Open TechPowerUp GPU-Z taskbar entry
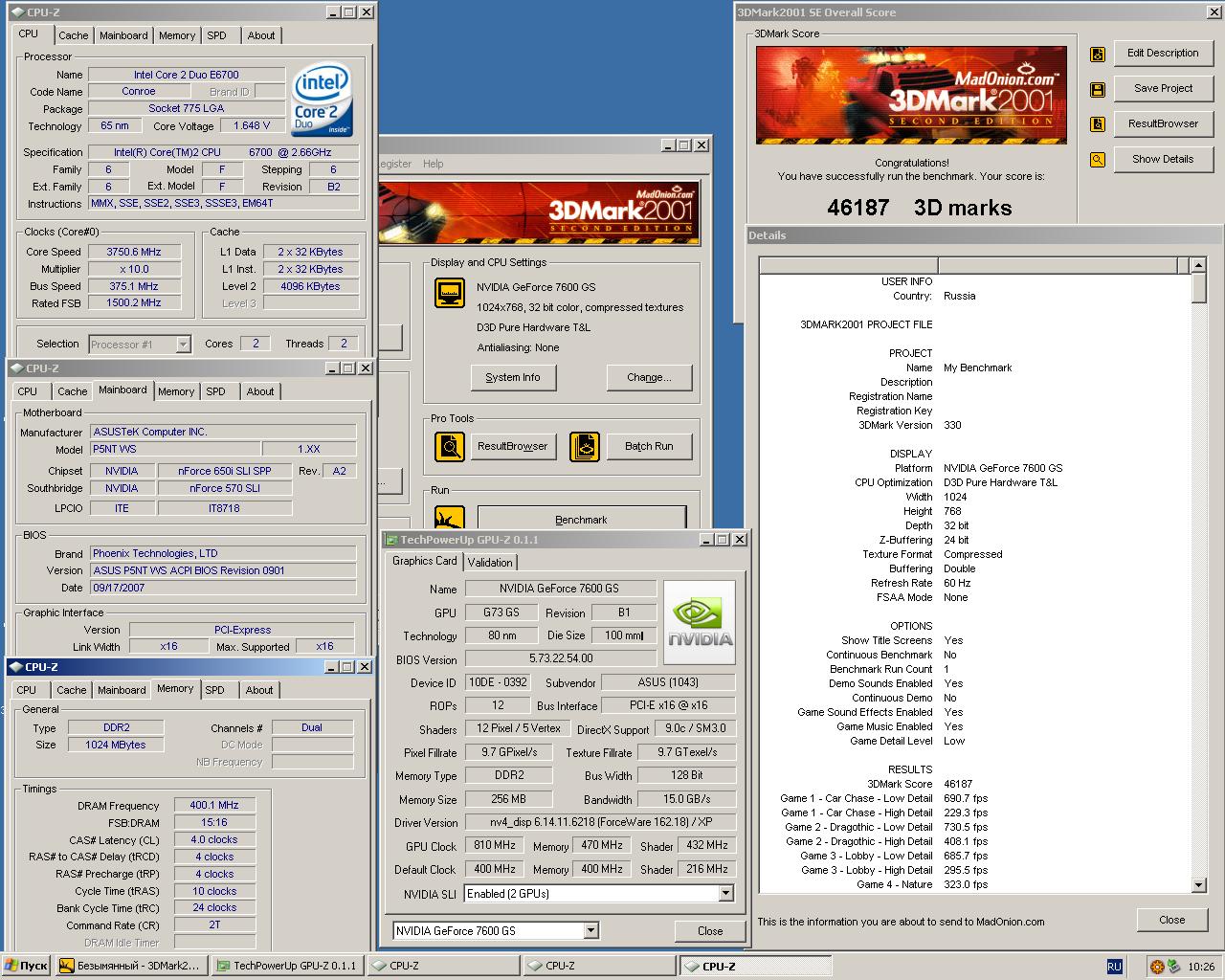The width and height of the screenshot is (1225, 980). (287, 966)
